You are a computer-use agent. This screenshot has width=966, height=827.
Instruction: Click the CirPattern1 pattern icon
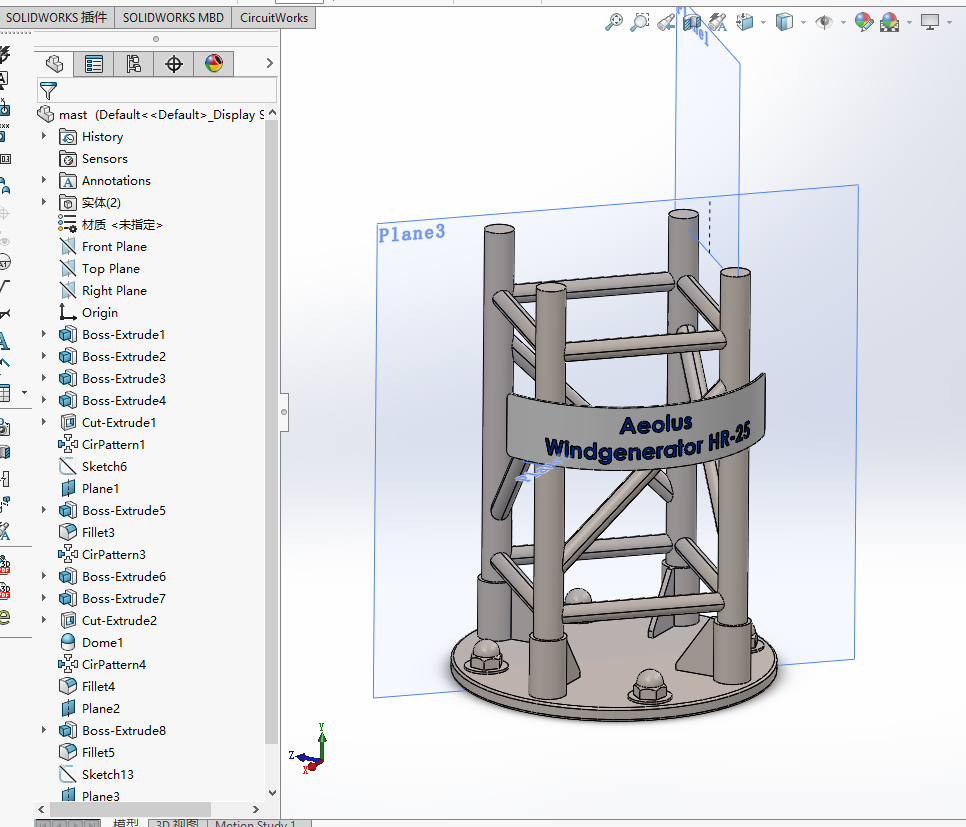pos(68,444)
